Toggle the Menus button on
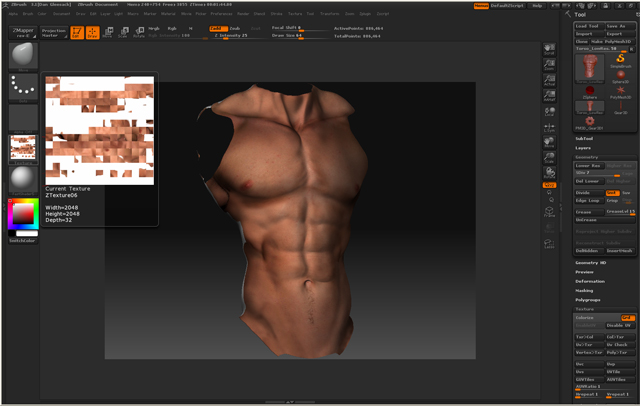The height and width of the screenshot is (406, 640). [481, 5]
